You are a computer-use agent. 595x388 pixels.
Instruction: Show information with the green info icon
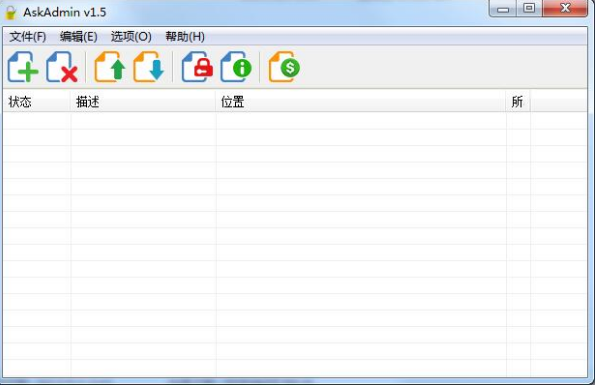click(236, 67)
